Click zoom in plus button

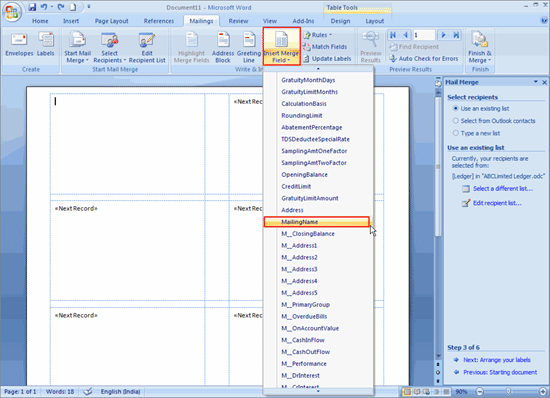(543, 391)
